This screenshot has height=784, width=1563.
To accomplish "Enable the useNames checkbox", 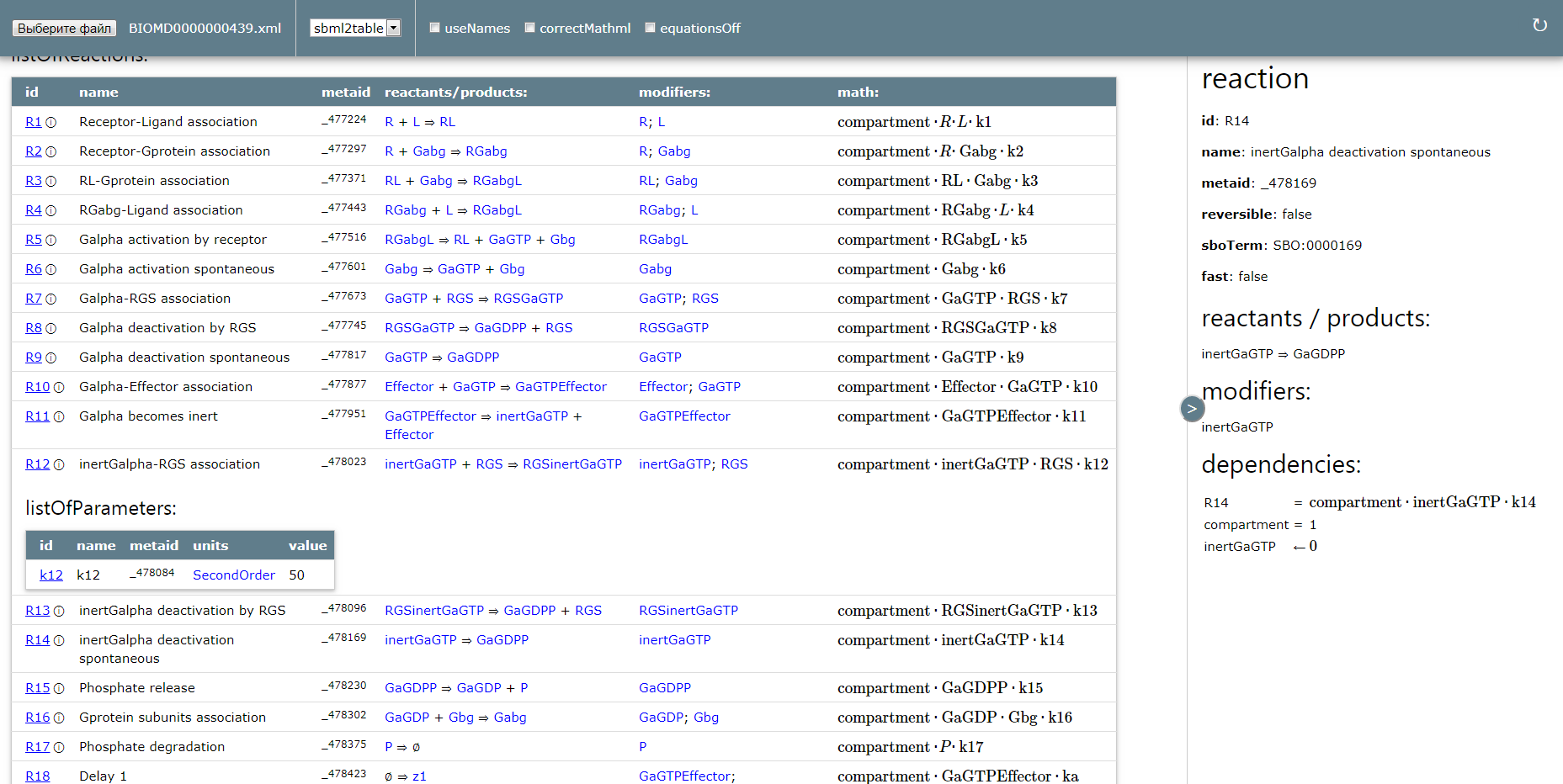I will point(435,28).
